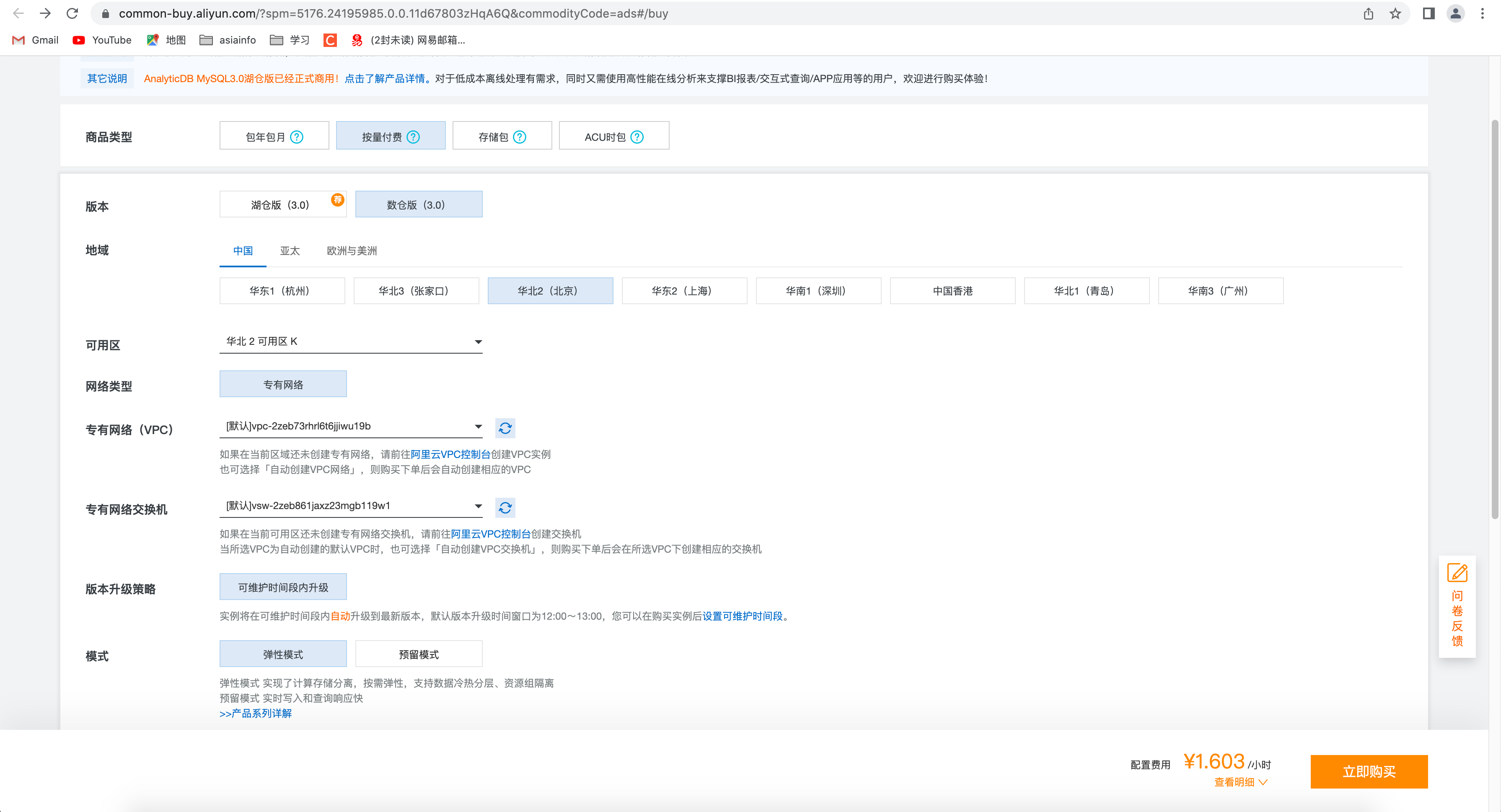Open >>产品系列详解 link
Viewport: 1501px width, 812px height.
256,714
